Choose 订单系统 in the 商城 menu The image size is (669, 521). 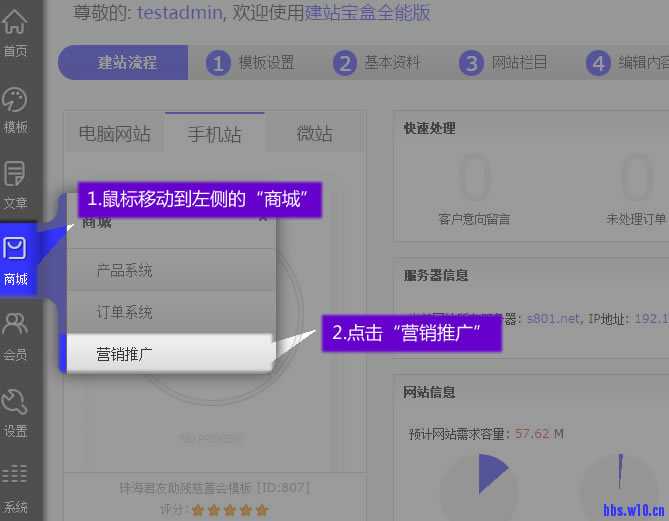tap(125, 312)
